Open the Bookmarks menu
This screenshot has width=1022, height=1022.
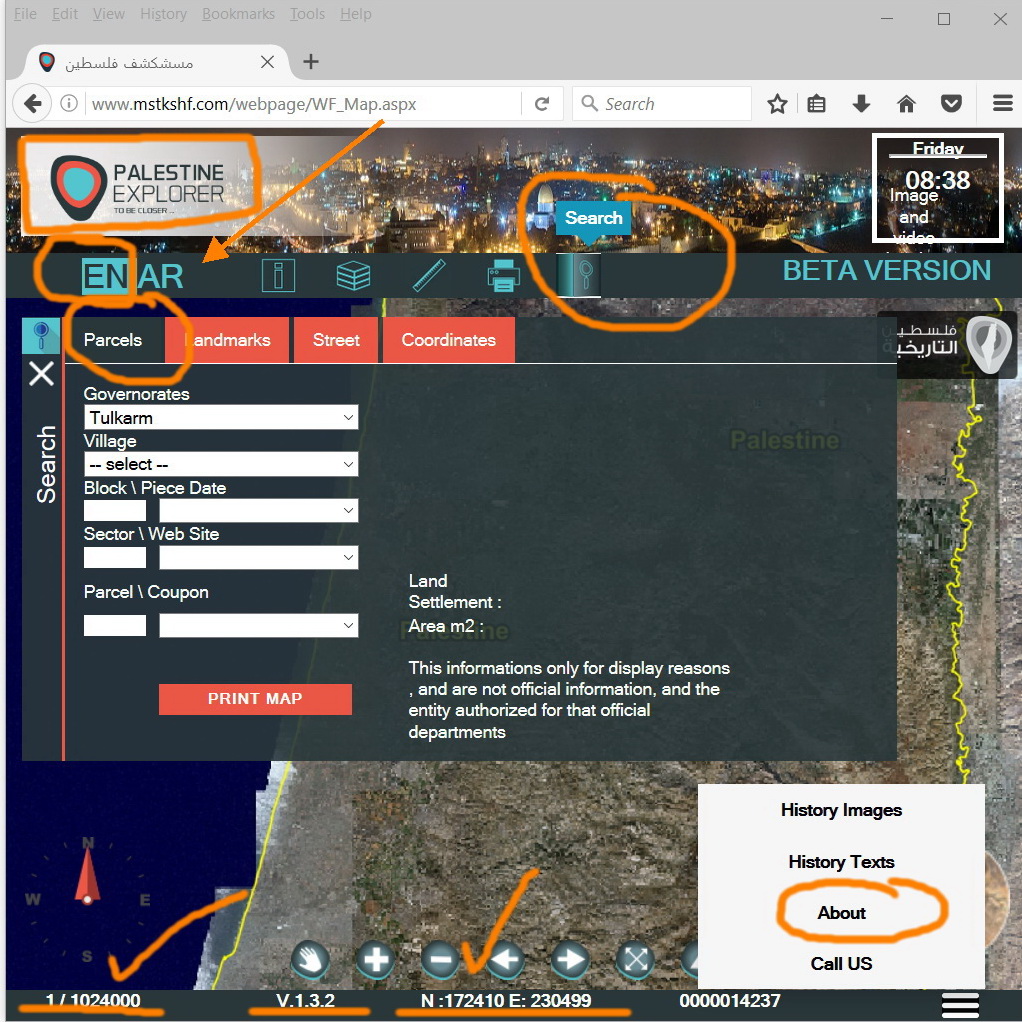click(x=238, y=14)
